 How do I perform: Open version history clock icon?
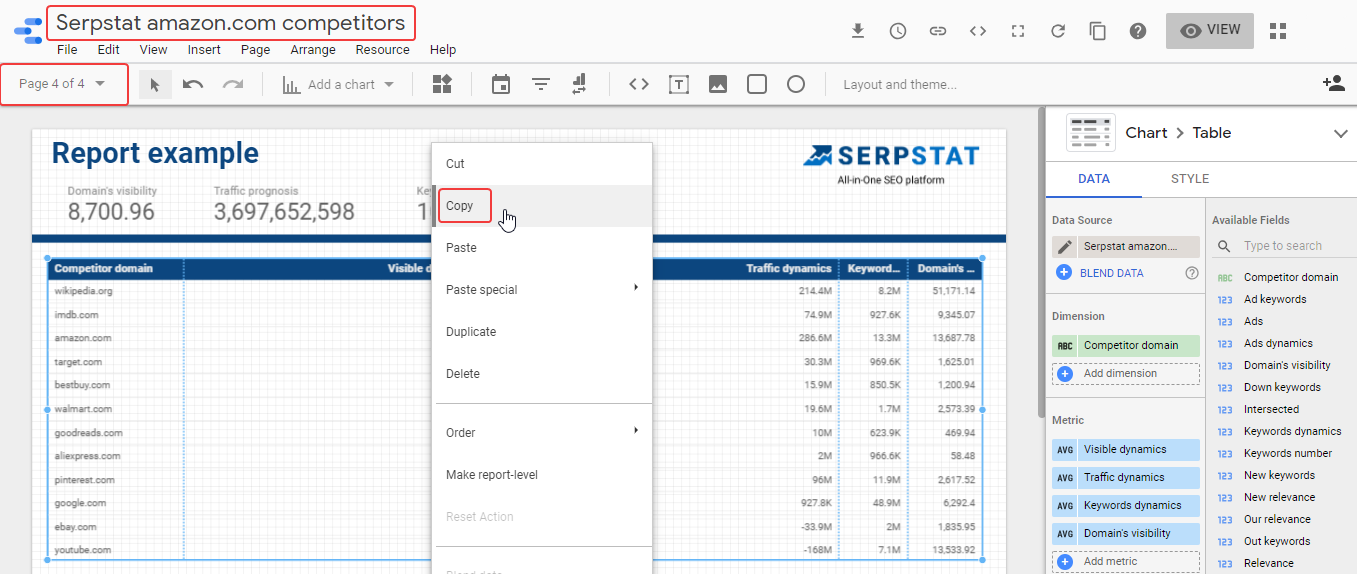click(x=898, y=31)
